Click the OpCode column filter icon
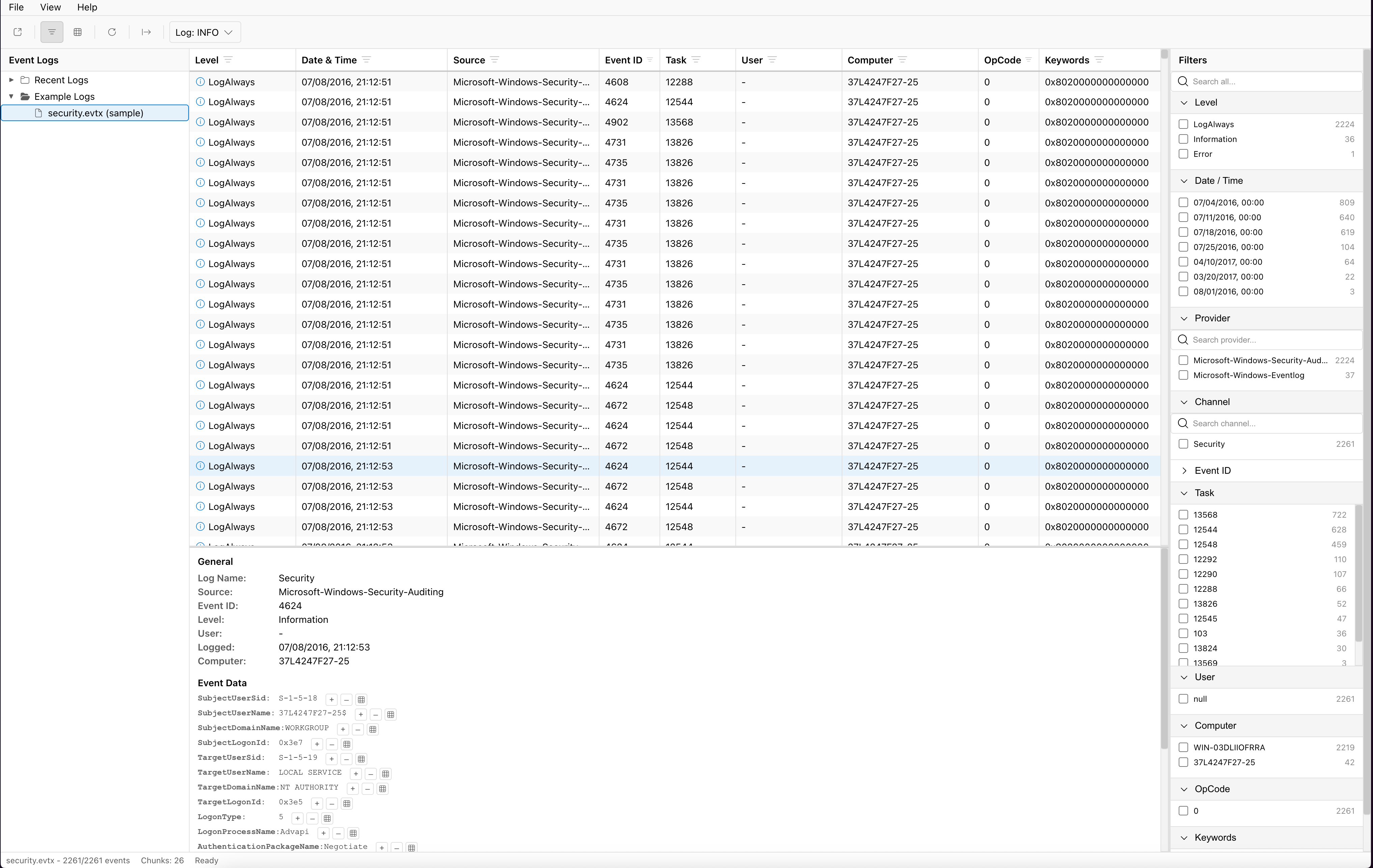 pos(1029,60)
